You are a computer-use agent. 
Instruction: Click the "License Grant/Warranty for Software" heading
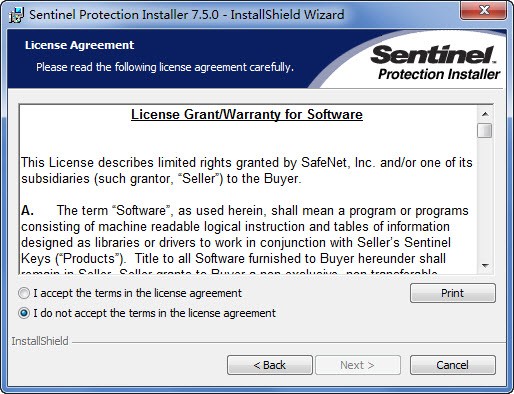point(247,114)
